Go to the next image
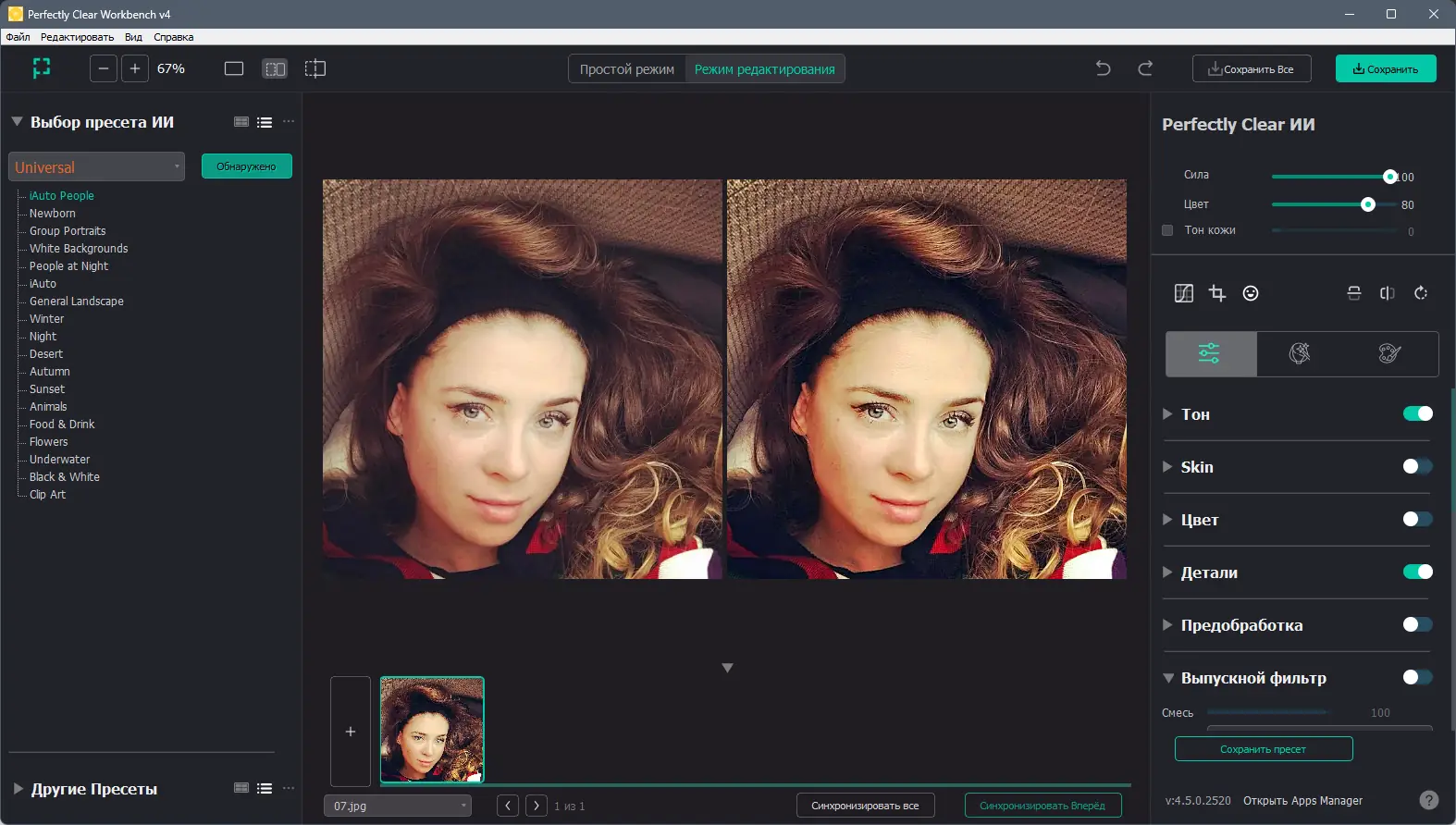Screen dimensions: 1456x825 [x=537, y=806]
